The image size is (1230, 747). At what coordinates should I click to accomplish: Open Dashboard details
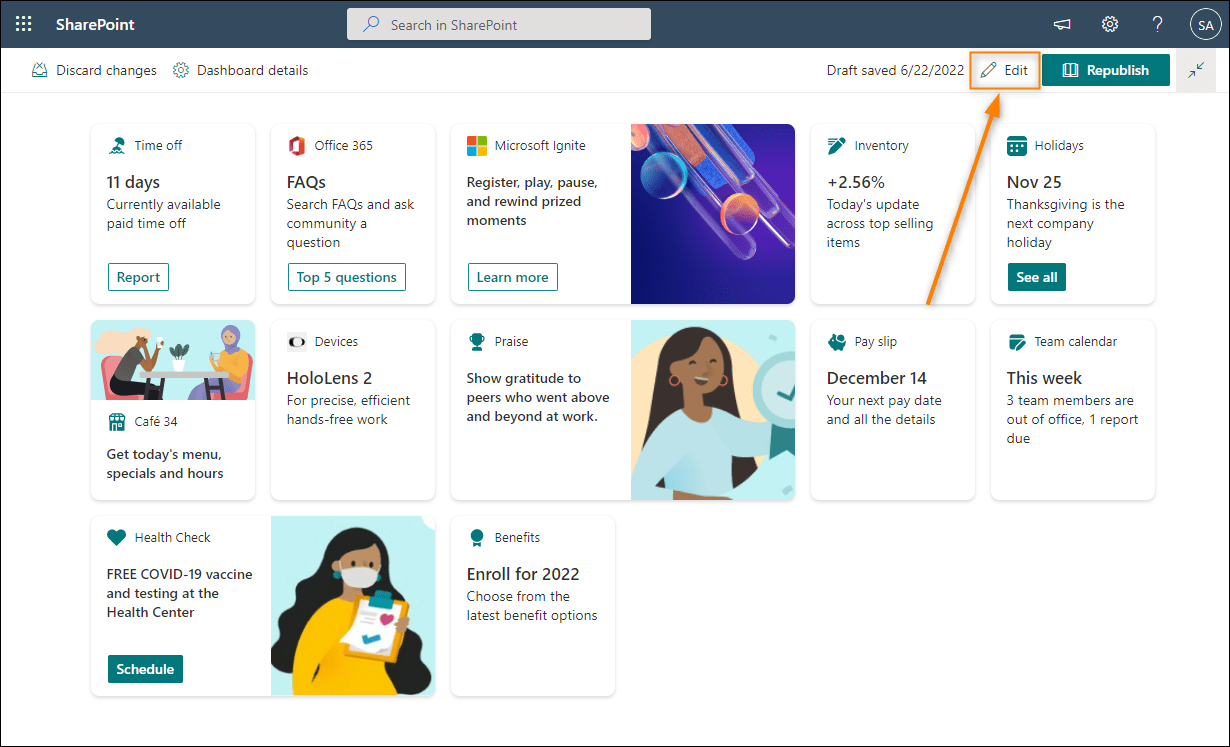pos(240,70)
